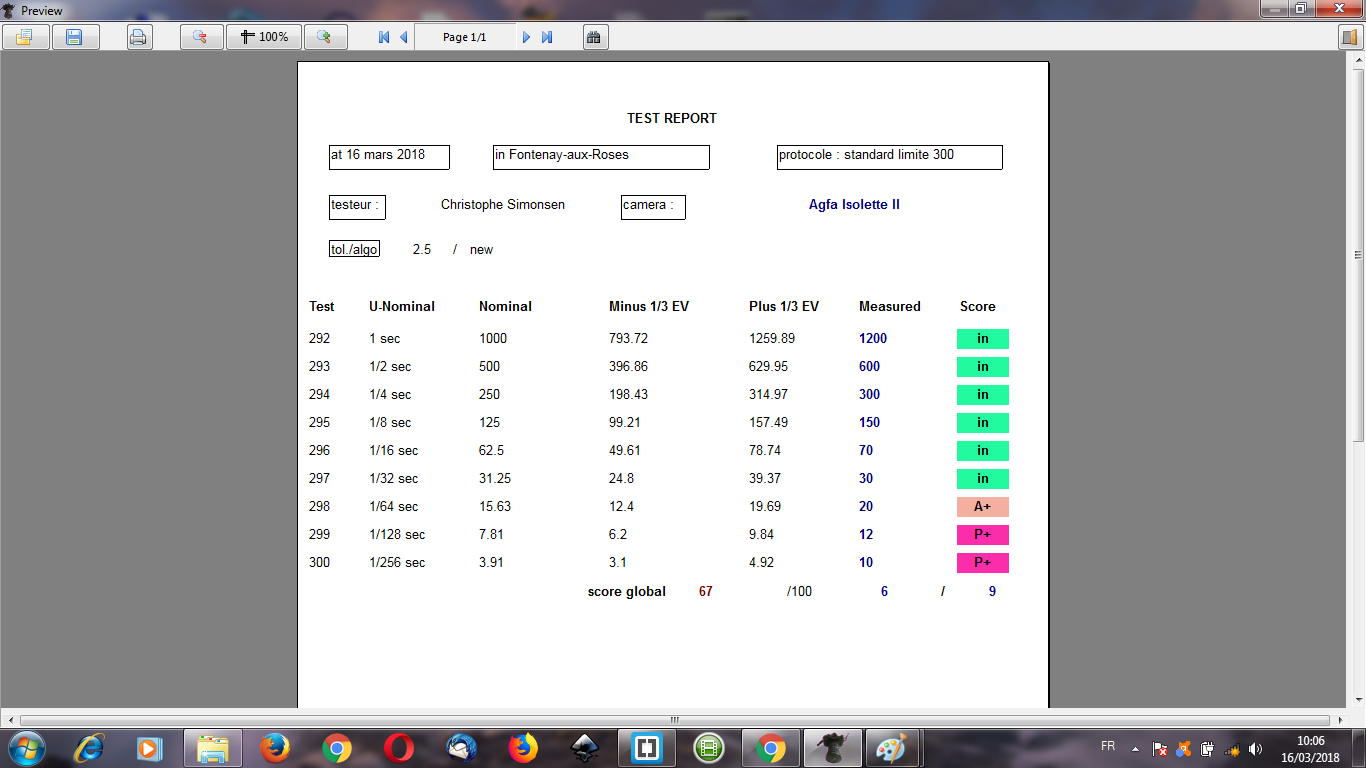Zoom in on the preview page
Viewport: 1366px width, 768px height.
325,37
